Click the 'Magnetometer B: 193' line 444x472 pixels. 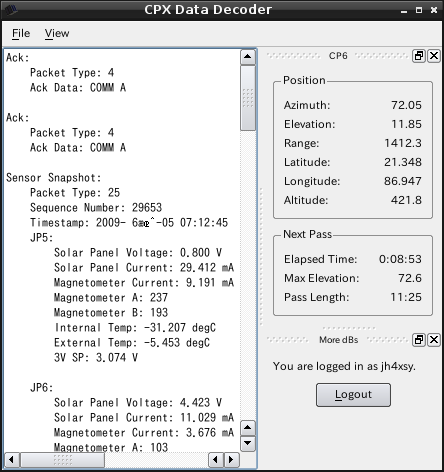click(111, 313)
